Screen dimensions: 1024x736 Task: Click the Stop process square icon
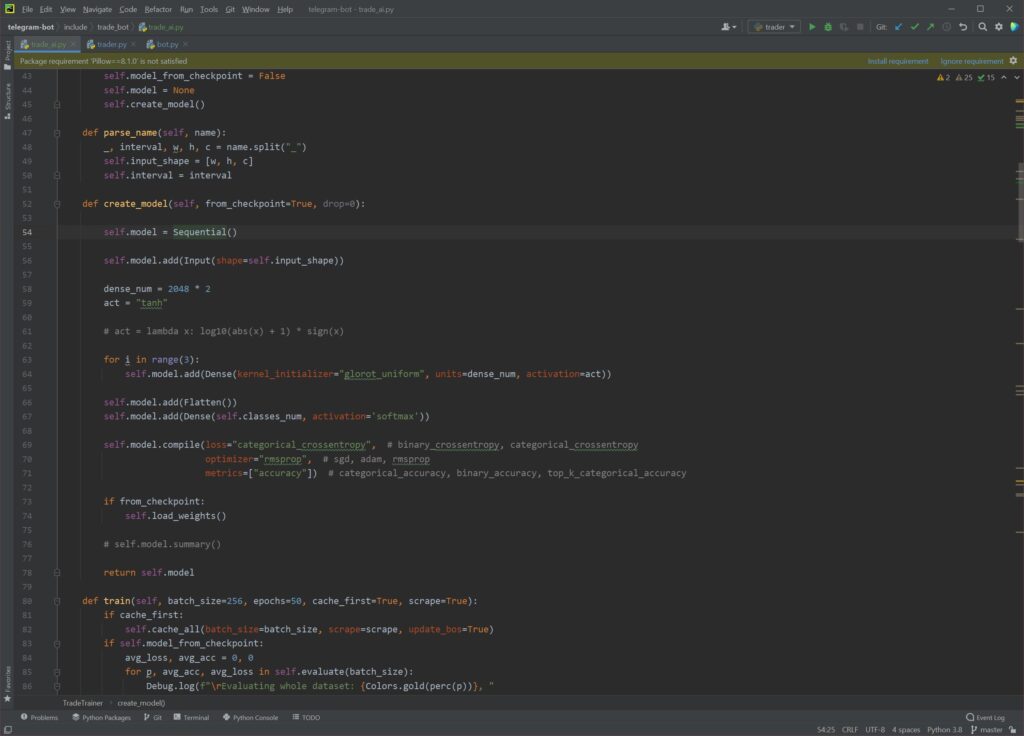tap(860, 27)
